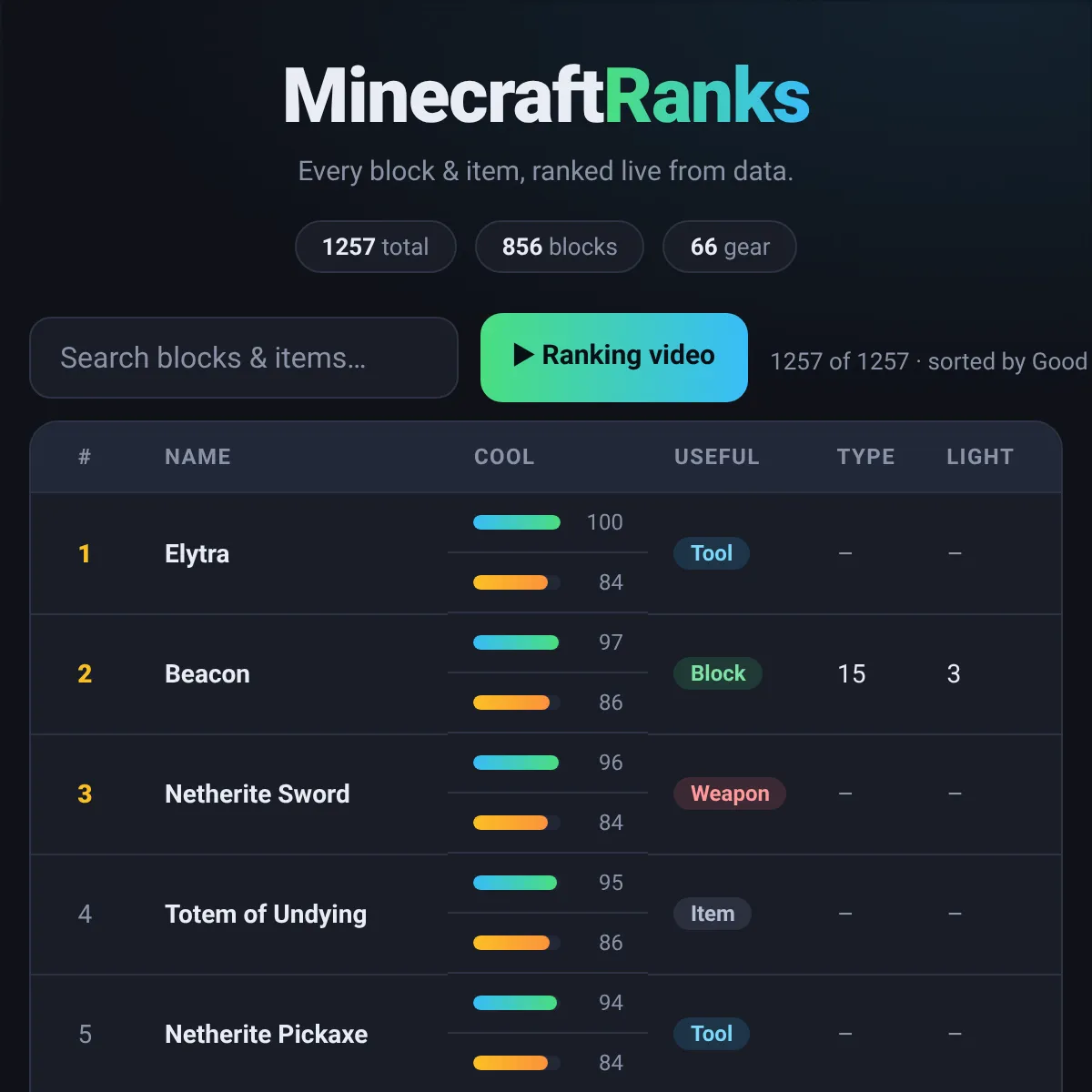The width and height of the screenshot is (1092, 1092).
Task: Select the 1257 total pill
Action: [x=376, y=247]
